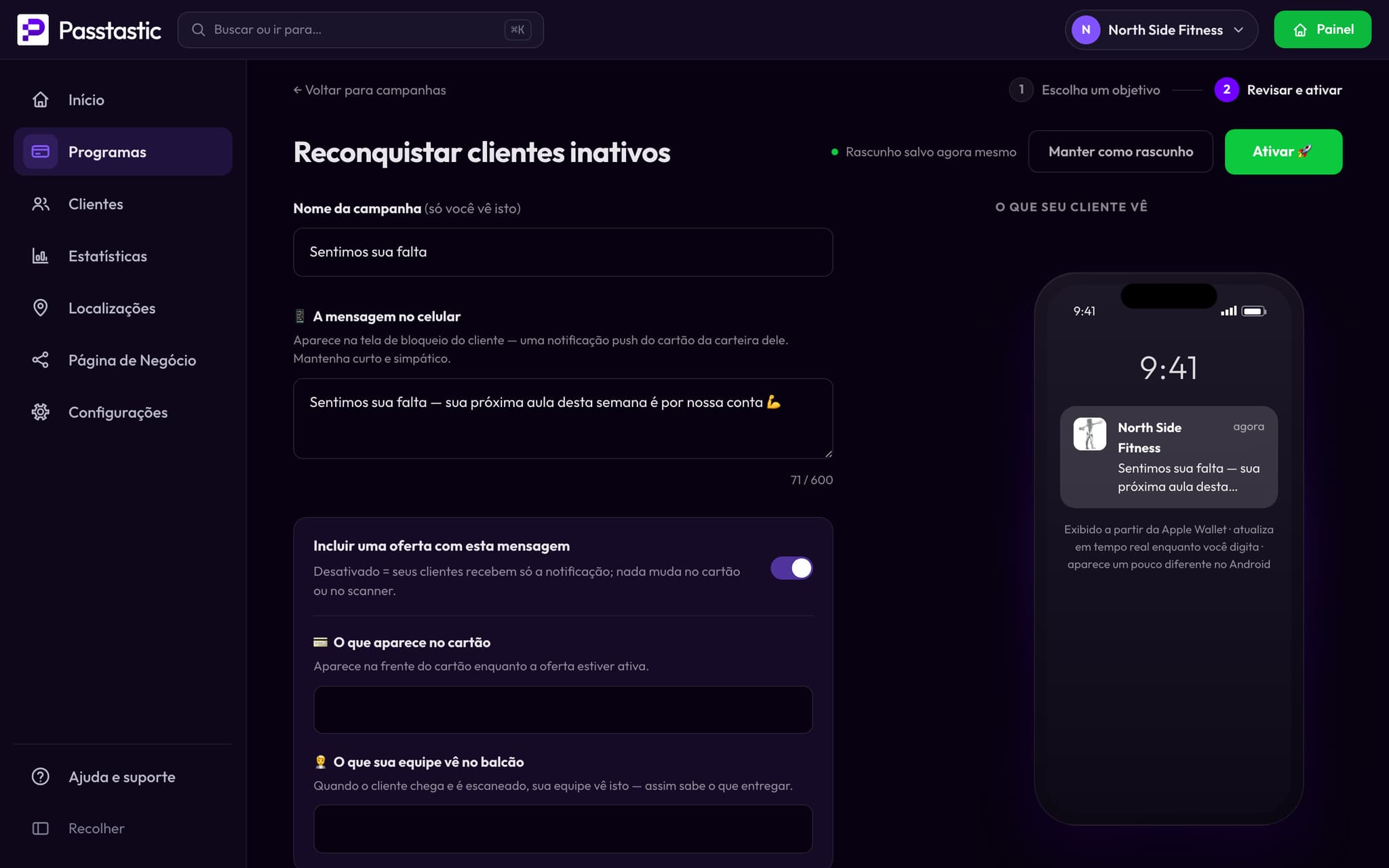Image resolution: width=1389 pixels, height=868 pixels.
Task: Click Manter como rascunho
Action: (x=1120, y=152)
